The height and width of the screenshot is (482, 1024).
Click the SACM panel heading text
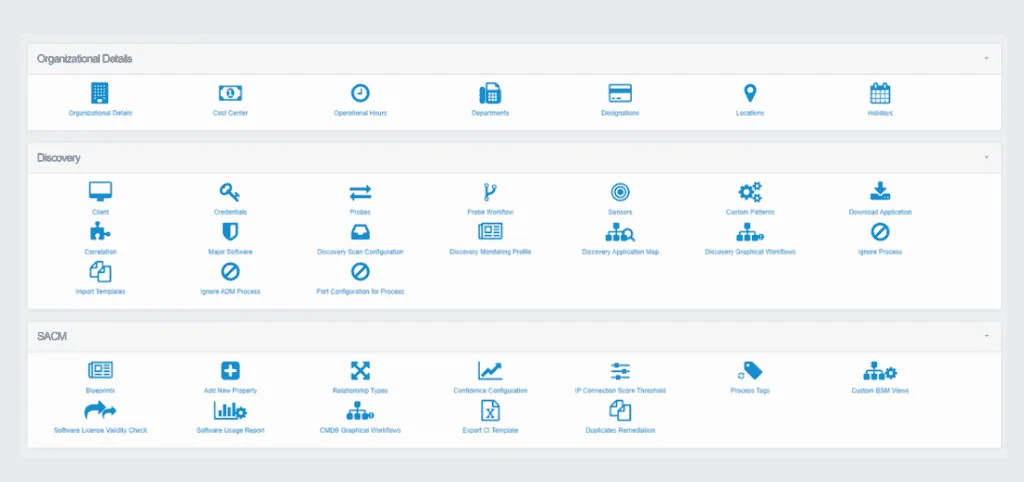[x=52, y=336]
